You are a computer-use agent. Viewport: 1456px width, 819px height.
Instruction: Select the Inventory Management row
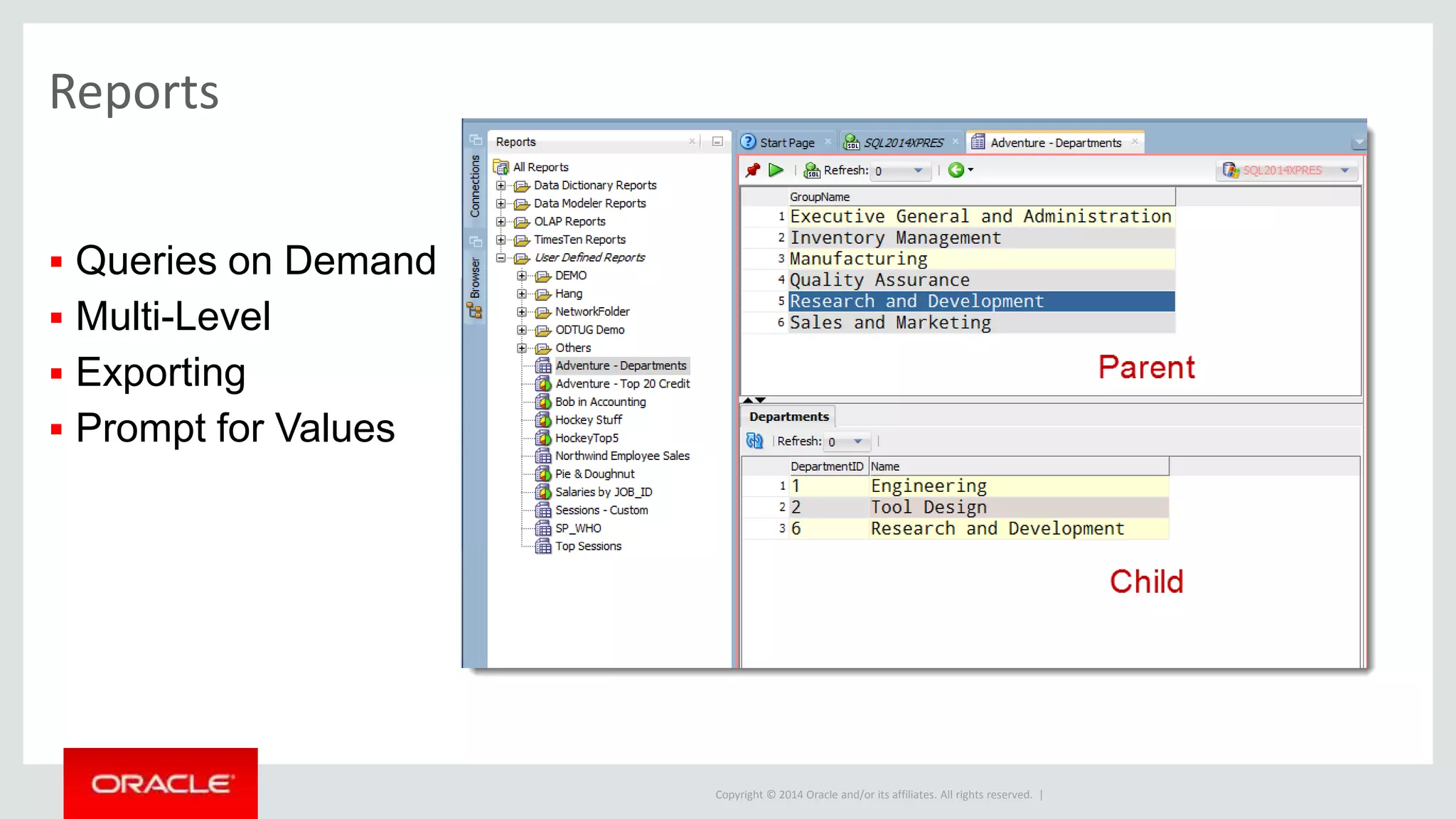pyautogui.click(x=981, y=237)
